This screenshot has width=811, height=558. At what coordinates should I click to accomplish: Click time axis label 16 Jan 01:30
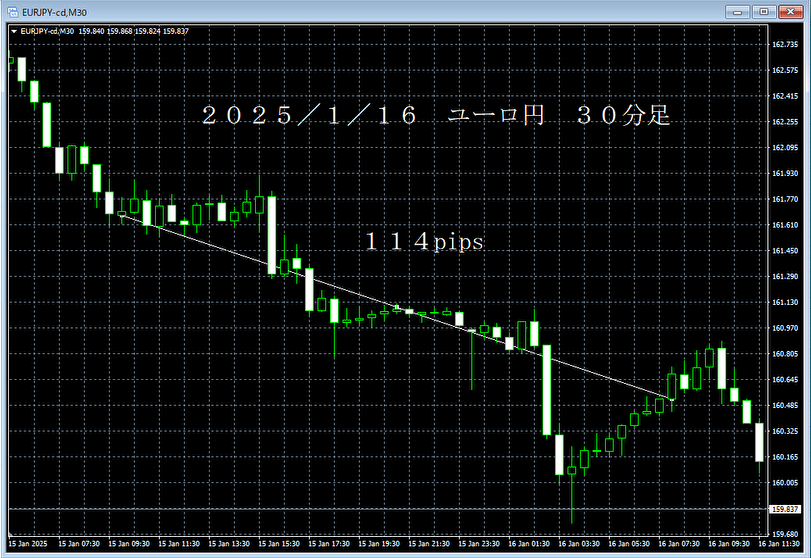pyautogui.click(x=529, y=544)
